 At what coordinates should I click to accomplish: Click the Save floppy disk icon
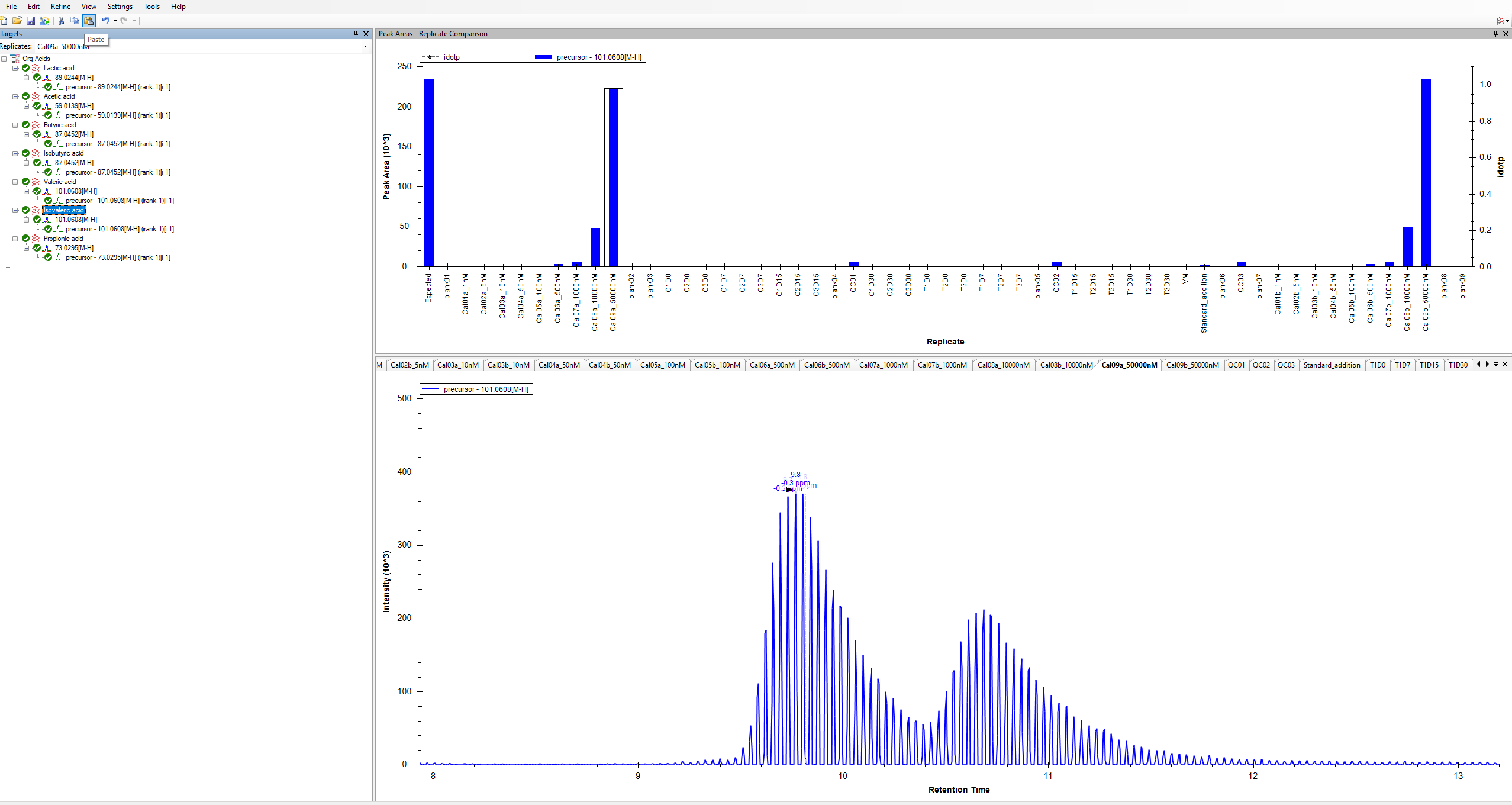31,21
